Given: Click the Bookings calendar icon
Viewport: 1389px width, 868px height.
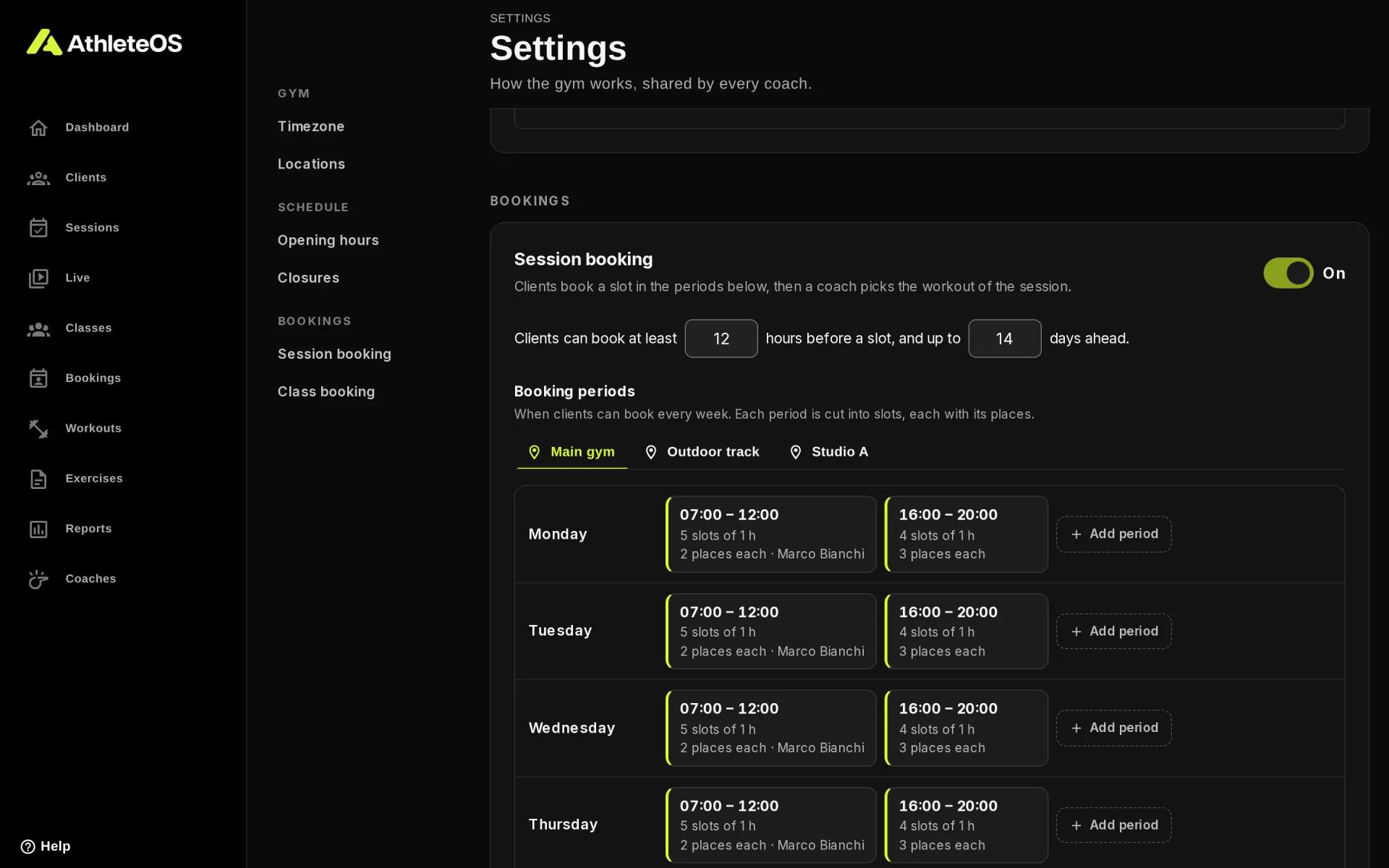Looking at the screenshot, I should 38,378.
